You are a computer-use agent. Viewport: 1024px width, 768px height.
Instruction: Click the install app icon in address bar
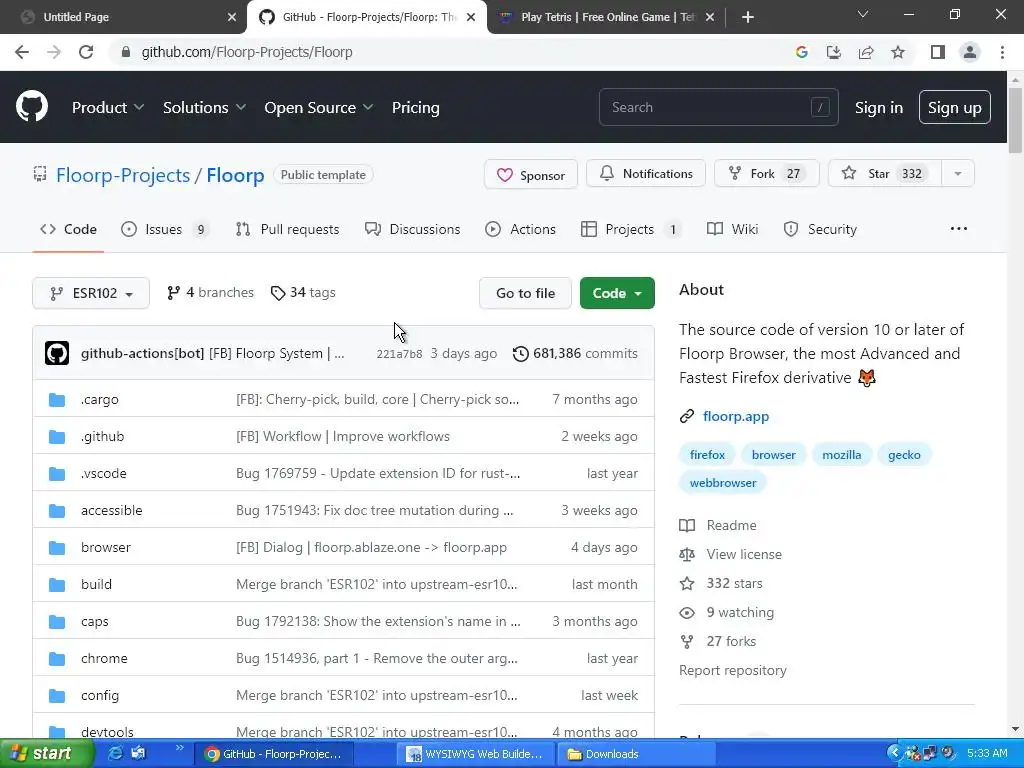pos(834,52)
